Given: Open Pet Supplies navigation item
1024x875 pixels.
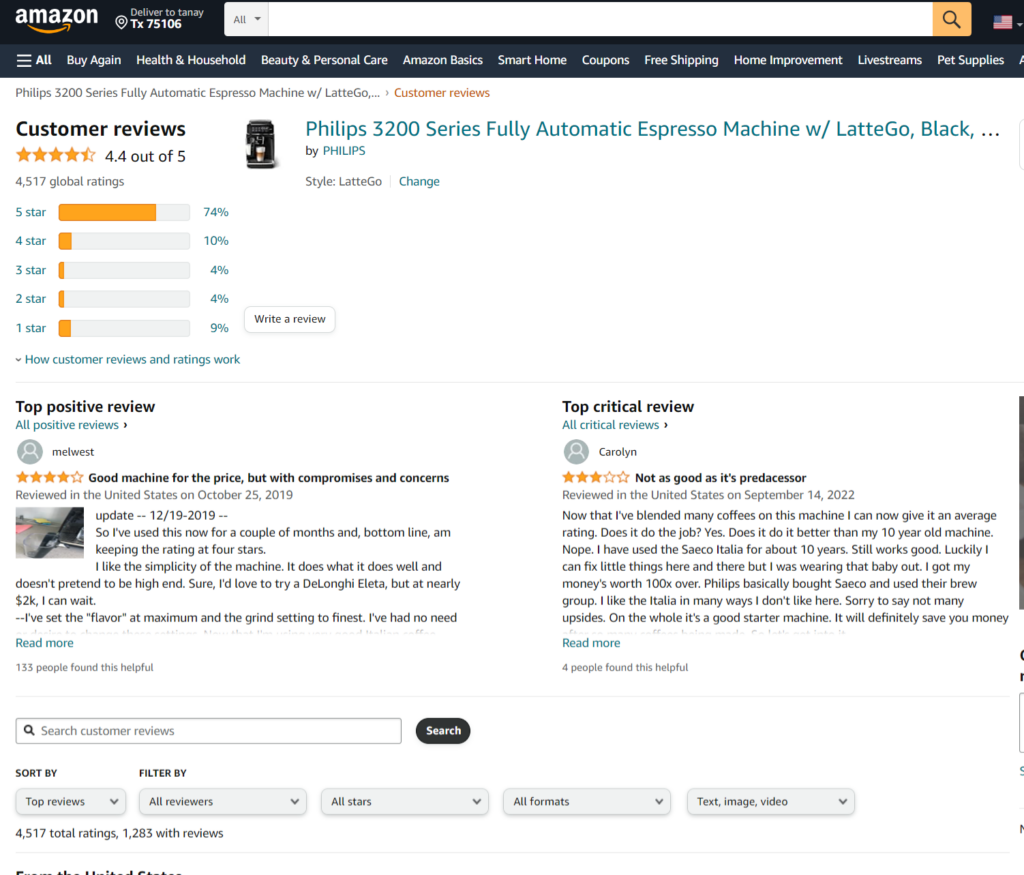Looking at the screenshot, I should 970,60.
